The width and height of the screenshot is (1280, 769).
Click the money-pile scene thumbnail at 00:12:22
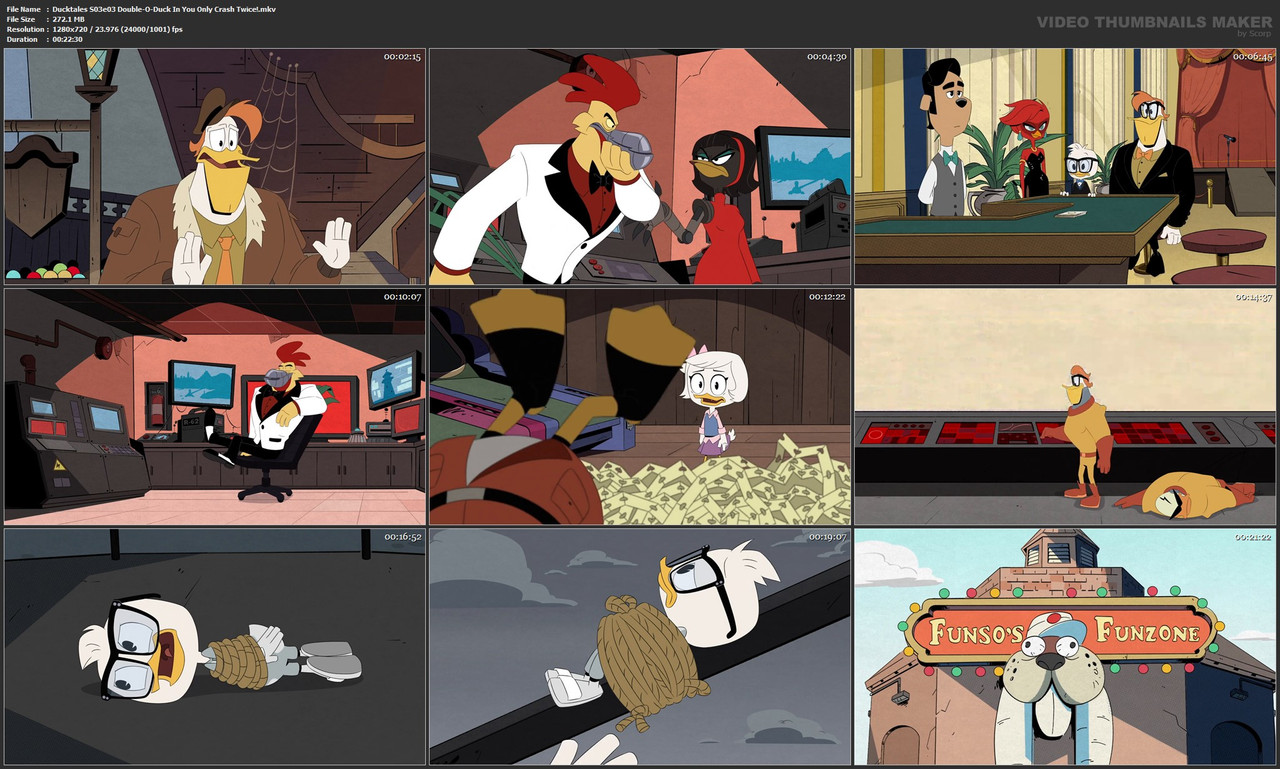(x=640, y=408)
